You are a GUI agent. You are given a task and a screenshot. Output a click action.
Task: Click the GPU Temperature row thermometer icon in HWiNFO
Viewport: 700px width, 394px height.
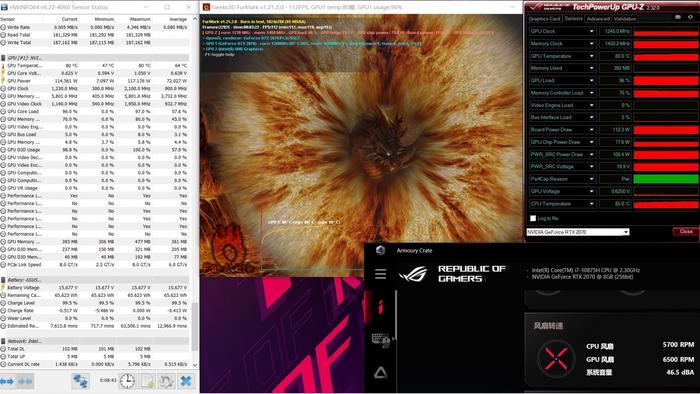(3, 66)
